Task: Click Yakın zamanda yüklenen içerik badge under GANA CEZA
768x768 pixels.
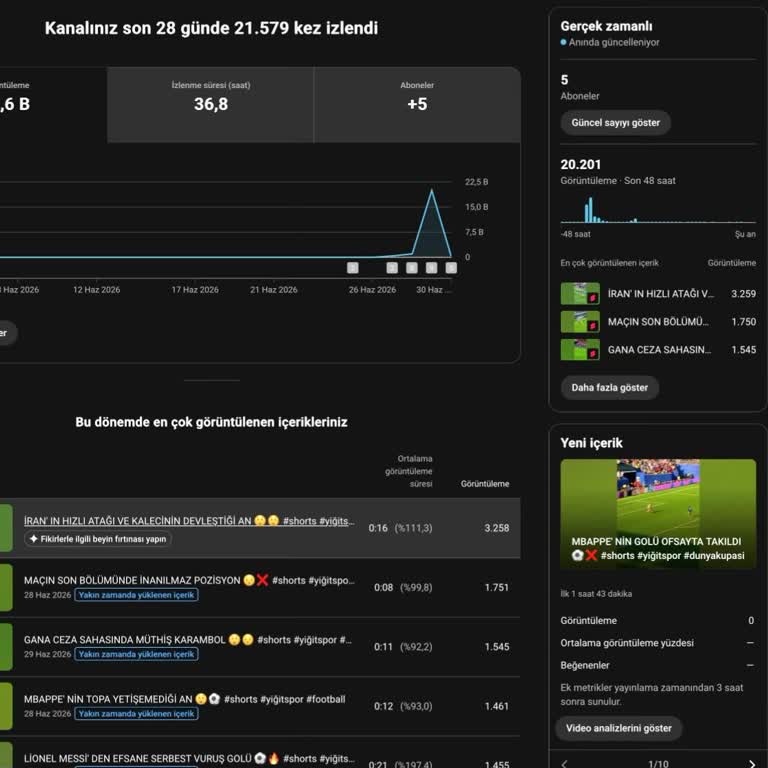Action: tap(137, 654)
